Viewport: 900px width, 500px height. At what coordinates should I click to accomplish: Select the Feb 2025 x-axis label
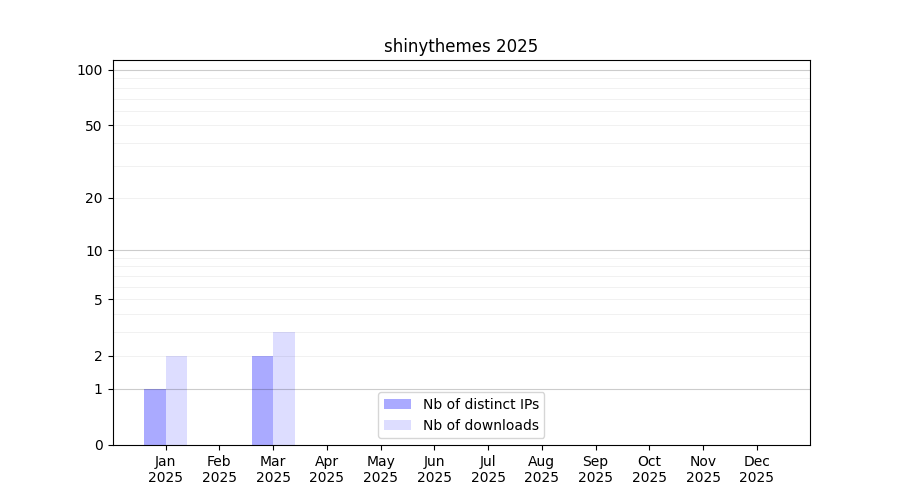point(219,469)
